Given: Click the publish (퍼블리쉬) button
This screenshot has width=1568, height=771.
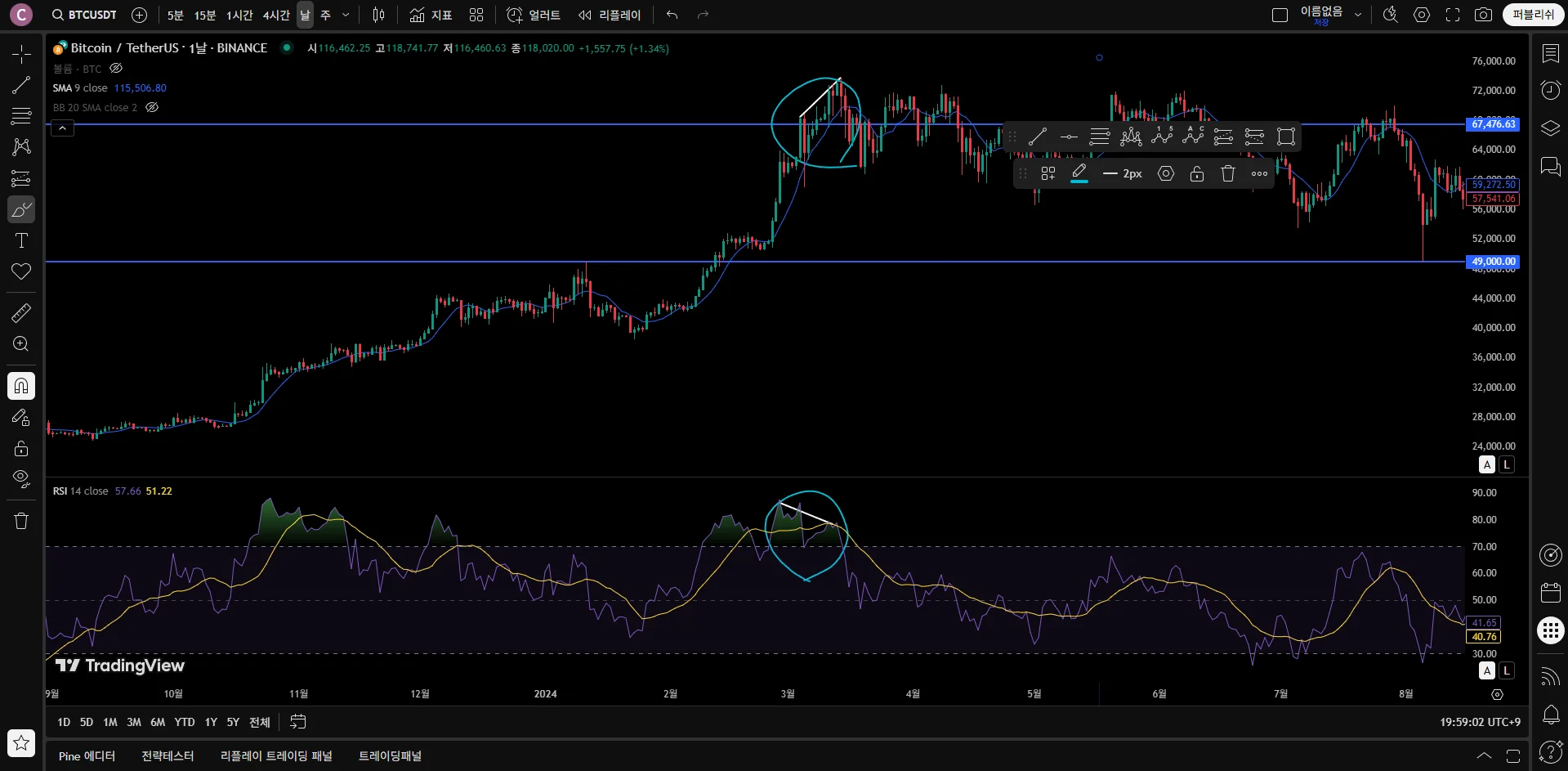Looking at the screenshot, I should click(x=1533, y=15).
